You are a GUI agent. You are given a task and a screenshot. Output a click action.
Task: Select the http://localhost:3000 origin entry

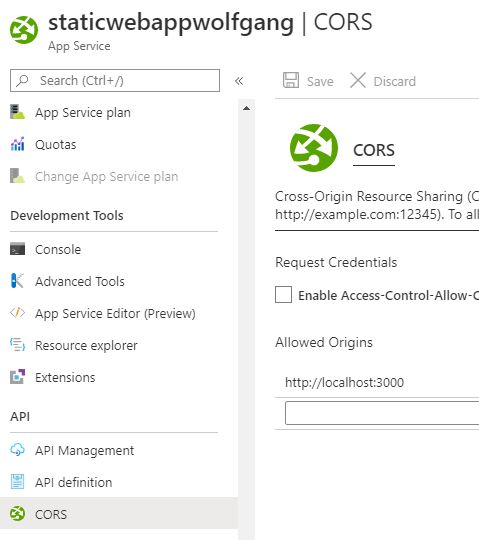tap(344, 383)
